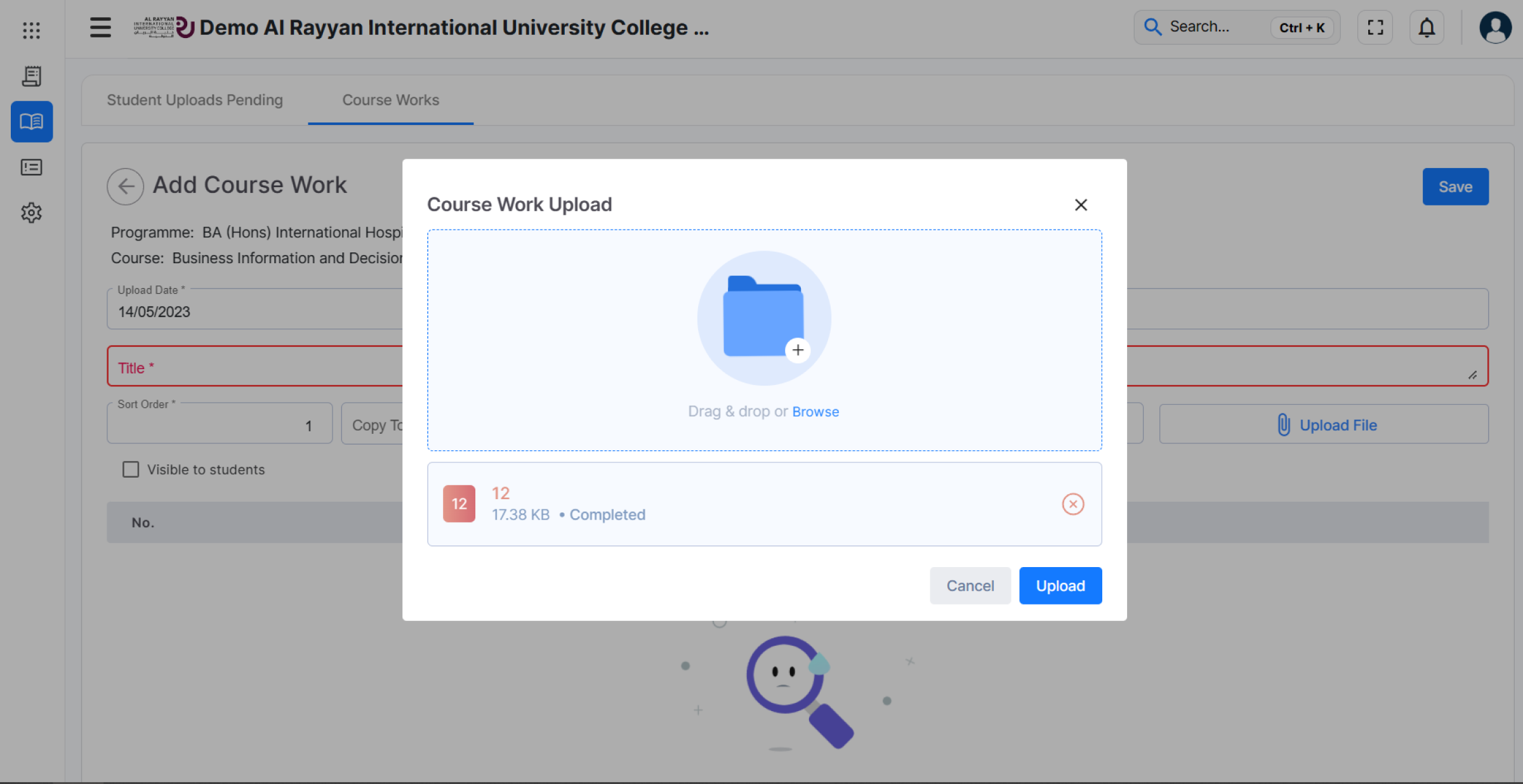The image size is (1523, 784).
Task: Click the hamburger menu icon
Action: pyautogui.click(x=100, y=27)
